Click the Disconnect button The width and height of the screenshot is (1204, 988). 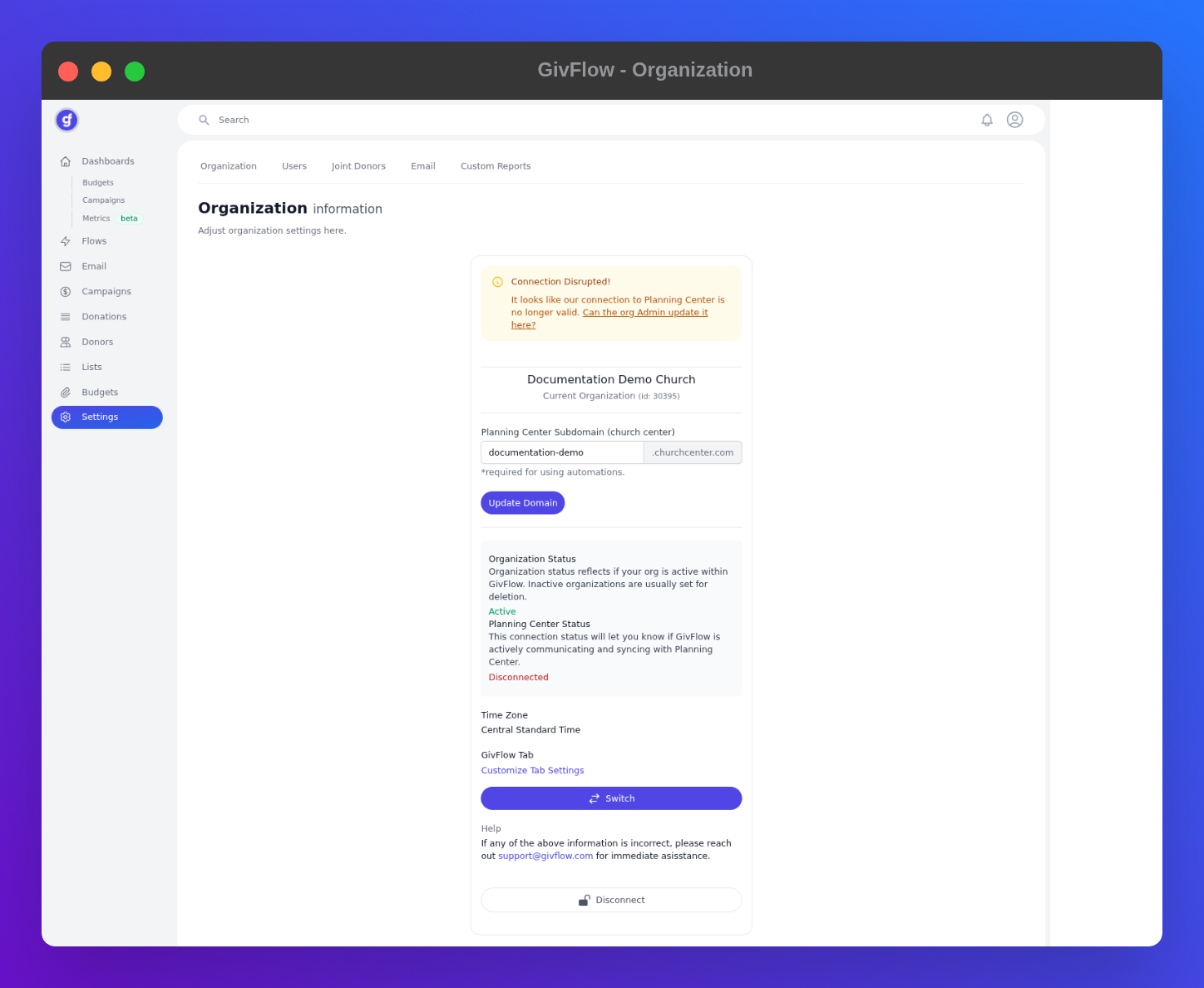click(x=611, y=900)
